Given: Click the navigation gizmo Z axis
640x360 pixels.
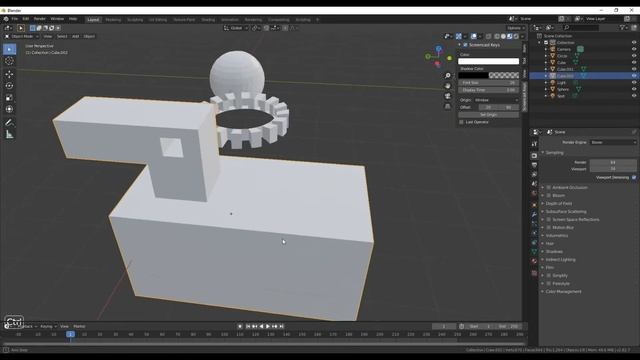Looking at the screenshot, I should [438, 49].
